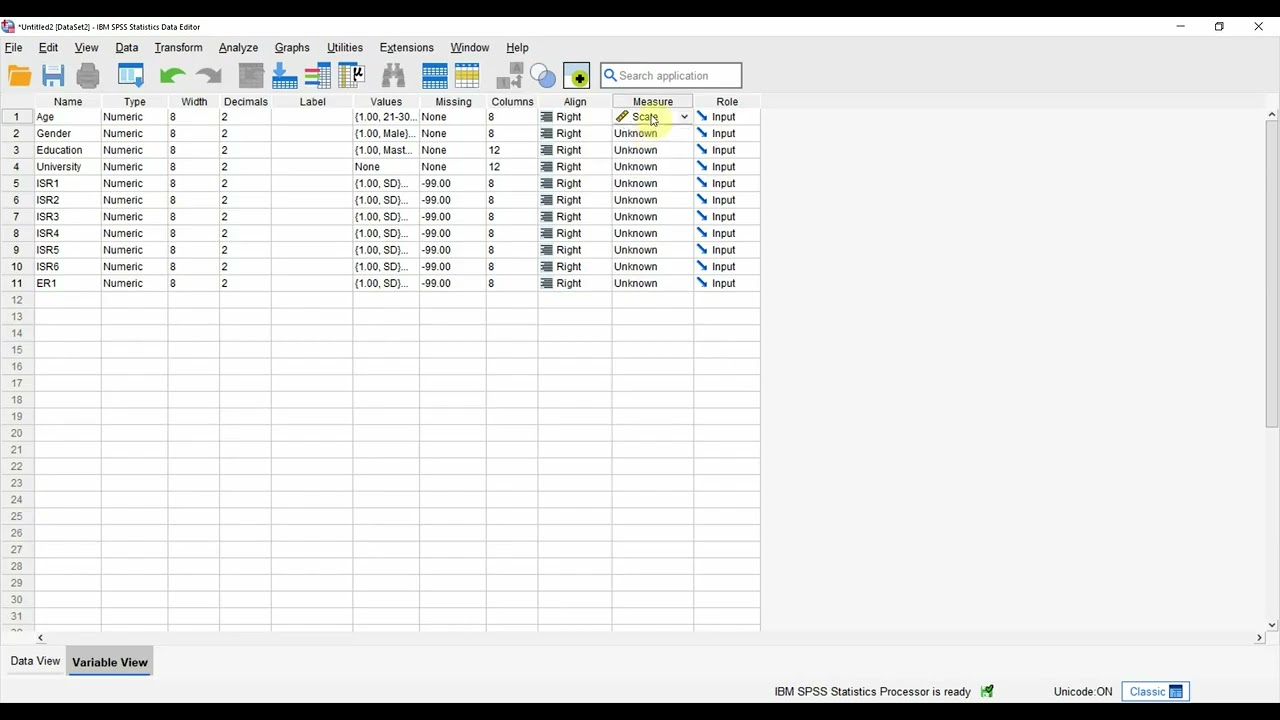Click the Type cell for ISR2
The width and height of the screenshot is (1280, 720).
(134, 200)
